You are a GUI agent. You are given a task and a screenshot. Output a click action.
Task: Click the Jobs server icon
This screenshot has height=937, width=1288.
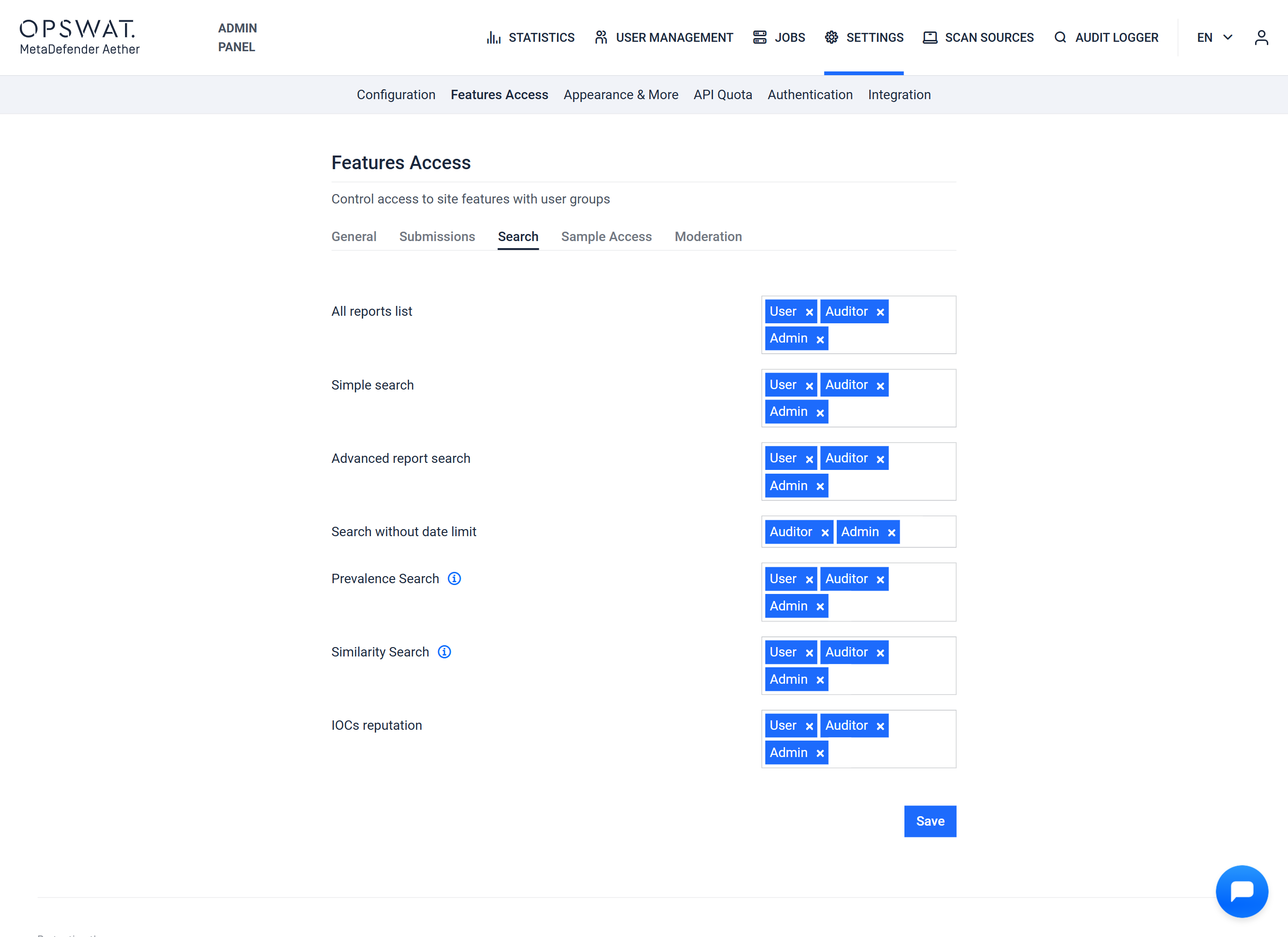click(x=759, y=38)
